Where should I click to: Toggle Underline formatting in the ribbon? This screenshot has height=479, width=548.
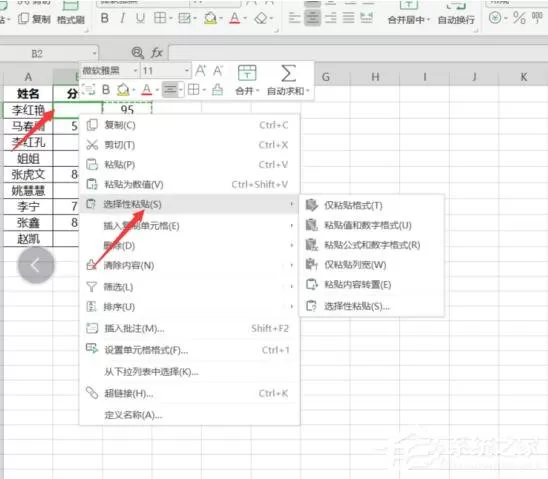[140, 18]
